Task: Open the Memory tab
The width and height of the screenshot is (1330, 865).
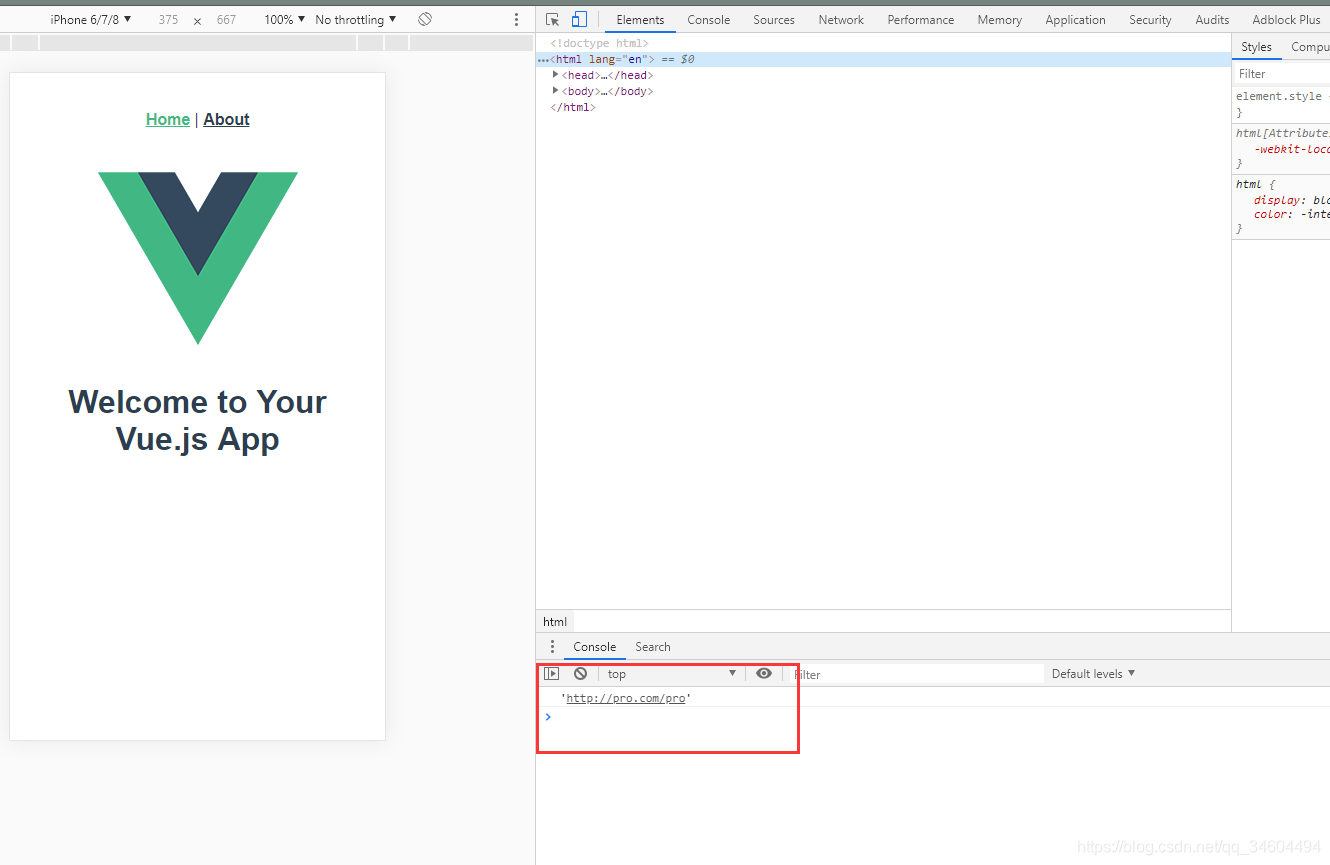Action: pos(999,19)
